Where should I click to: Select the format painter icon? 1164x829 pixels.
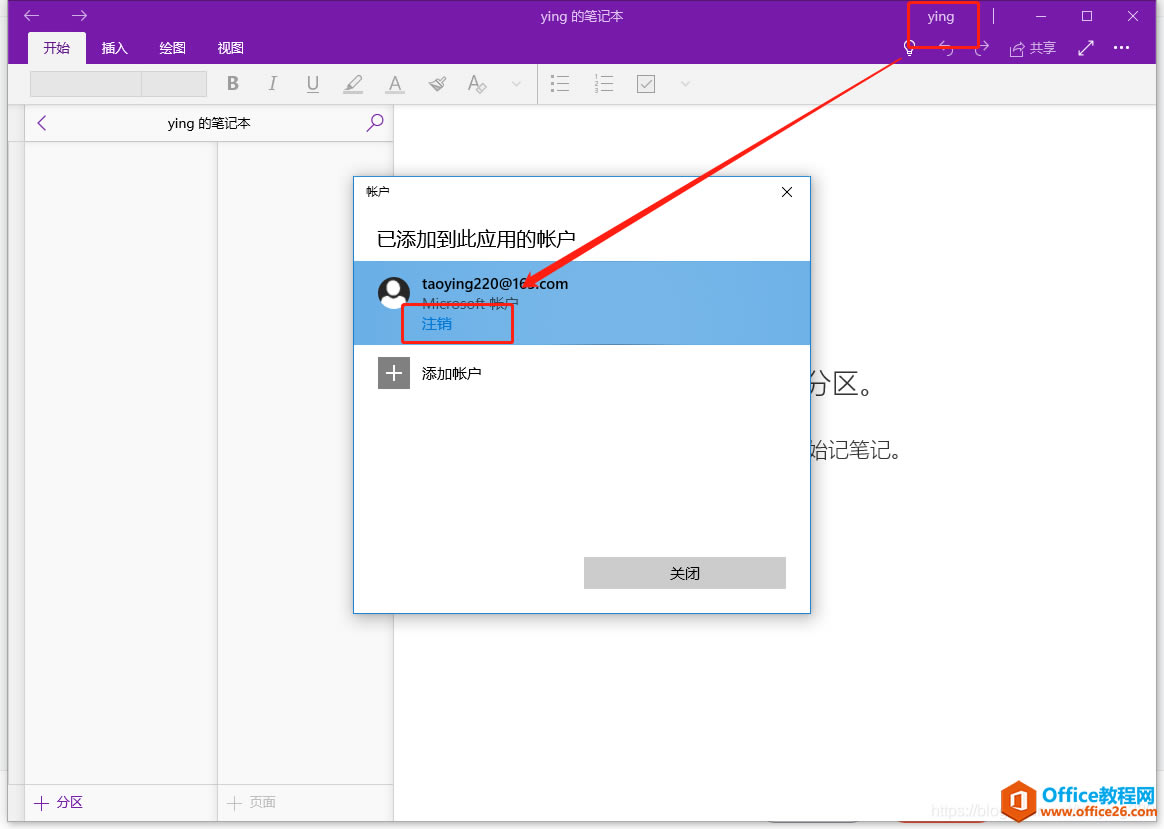[436, 84]
